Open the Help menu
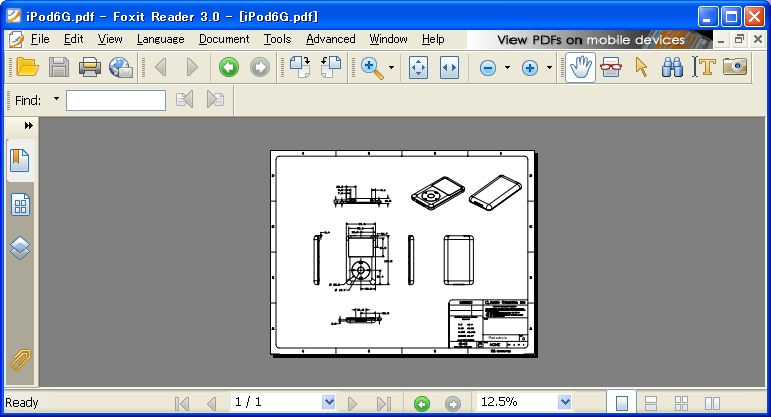The height and width of the screenshot is (417, 771). coord(433,39)
